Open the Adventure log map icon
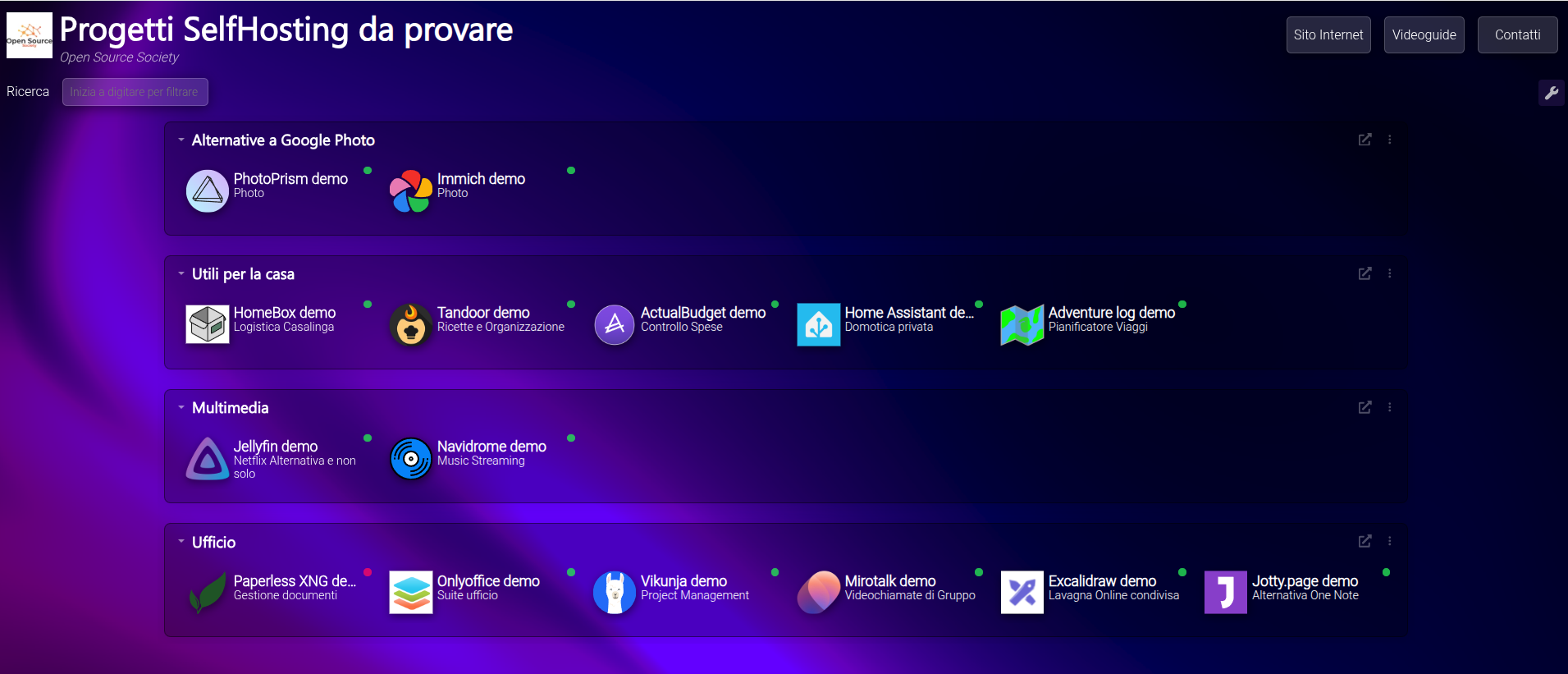 pyautogui.click(x=1022, y=325)
